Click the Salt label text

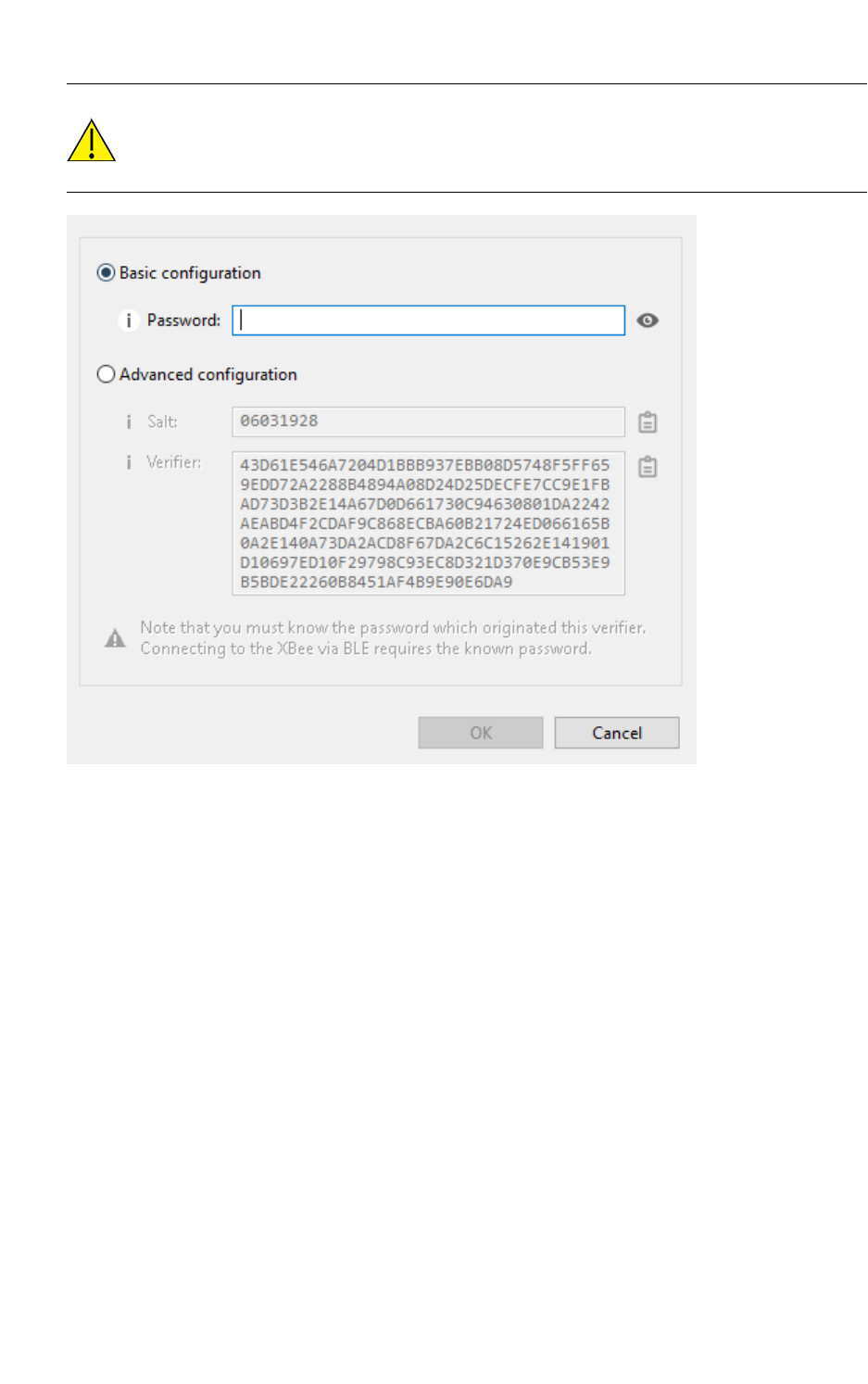tap(162, 421)
